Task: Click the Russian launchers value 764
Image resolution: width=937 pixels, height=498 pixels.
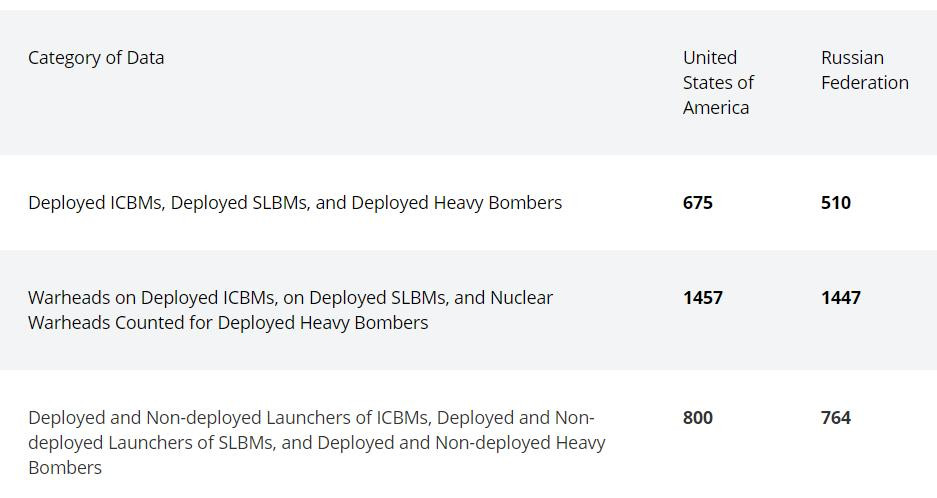Action: click(x=836, y=417)
